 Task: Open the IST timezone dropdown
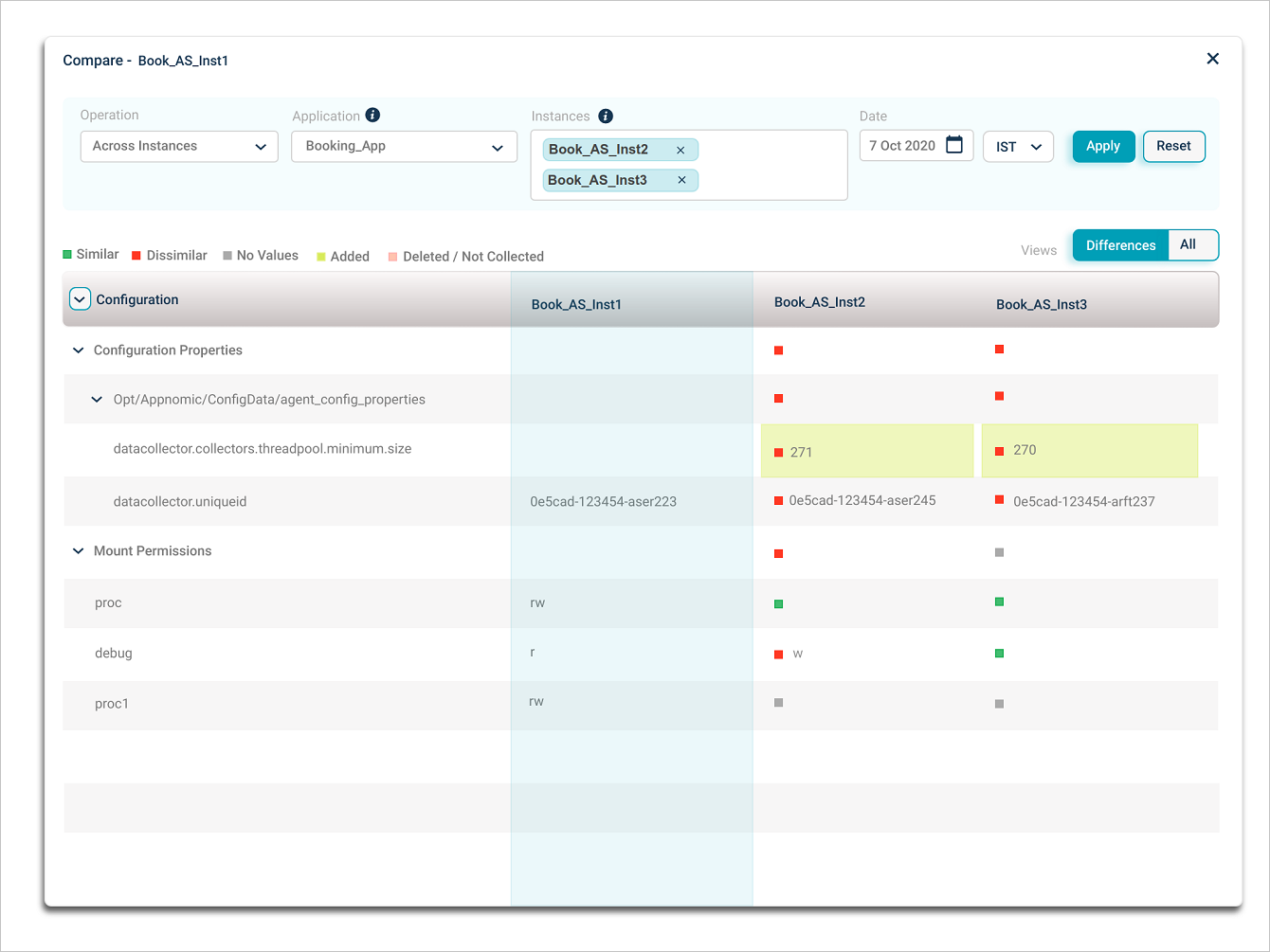pos(1018,147)
